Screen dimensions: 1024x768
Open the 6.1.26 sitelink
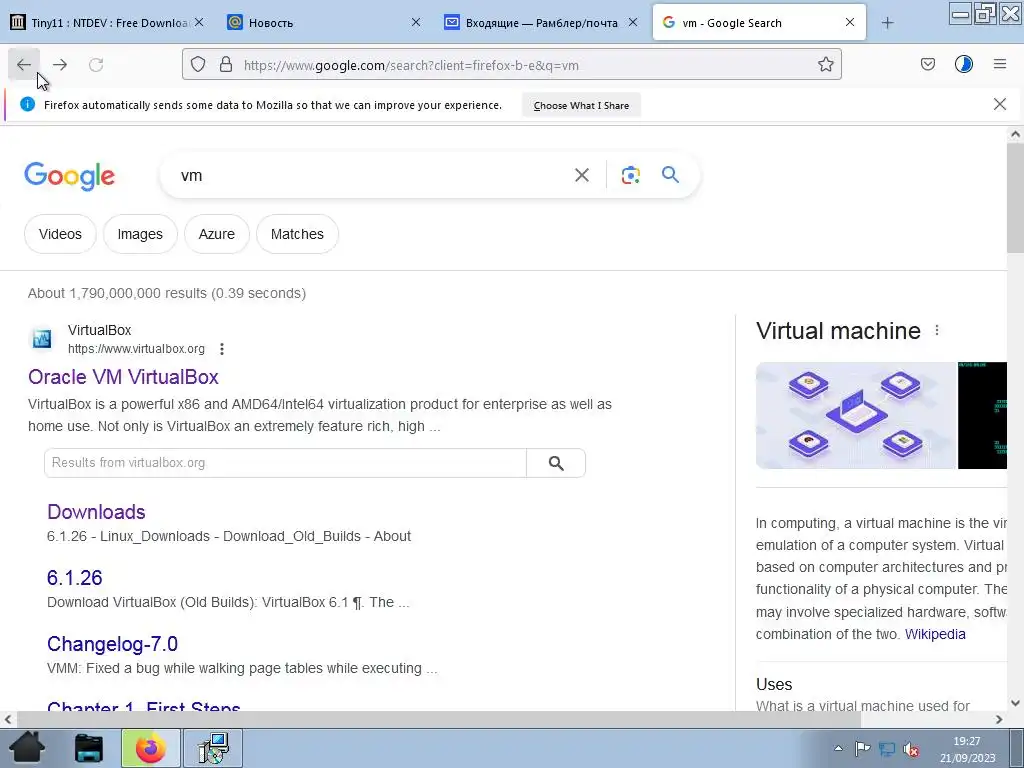click(74, 577)
